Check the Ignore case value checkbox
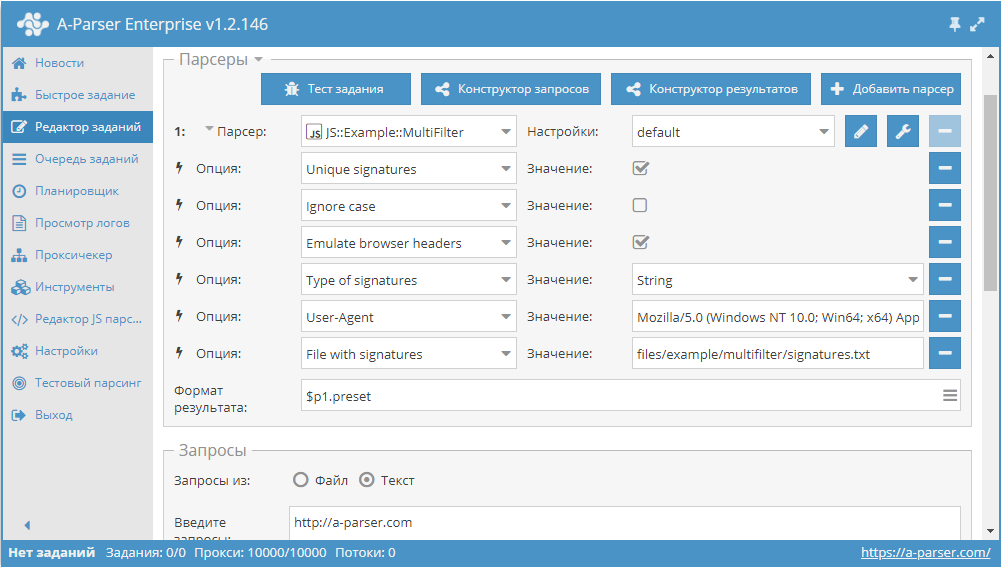 click(x=640, y=205)
